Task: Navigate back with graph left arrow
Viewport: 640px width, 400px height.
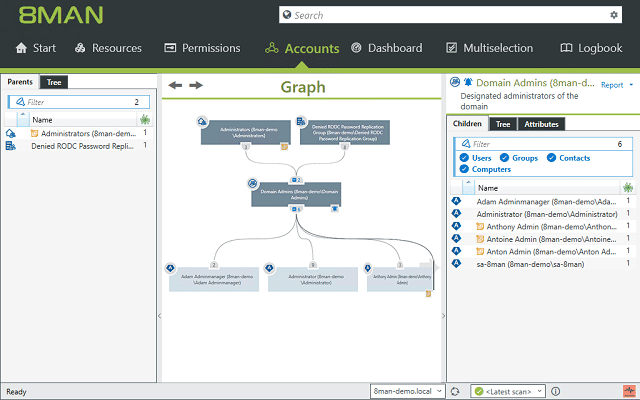Action: pos(175,85)
